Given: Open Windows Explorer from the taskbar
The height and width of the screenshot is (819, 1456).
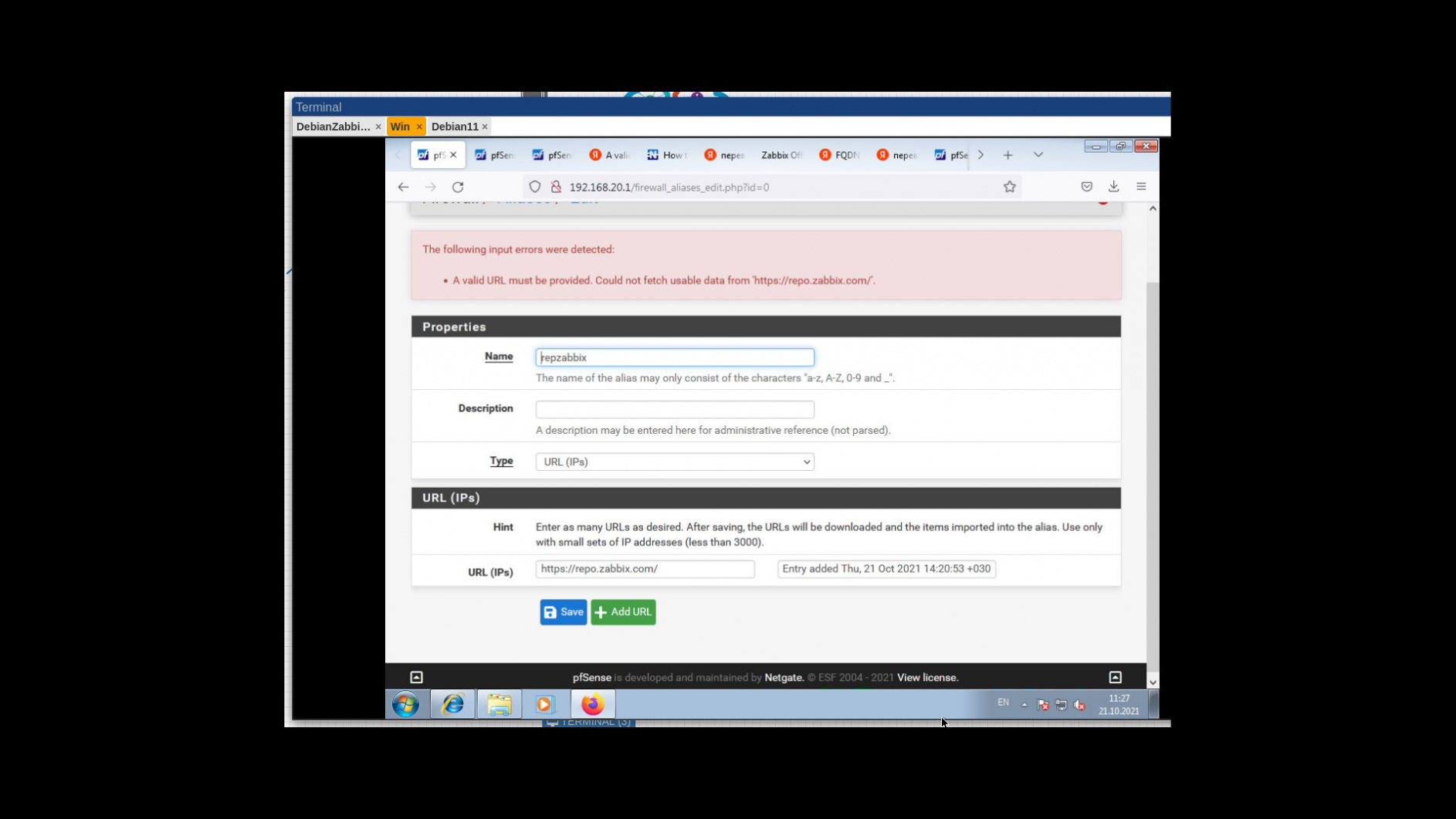Looking at the screenshot, I should pos(499,703).
